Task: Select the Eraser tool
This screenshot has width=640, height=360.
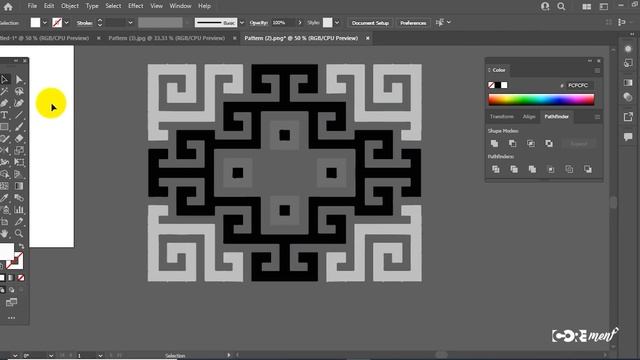Action: (19, 138)
